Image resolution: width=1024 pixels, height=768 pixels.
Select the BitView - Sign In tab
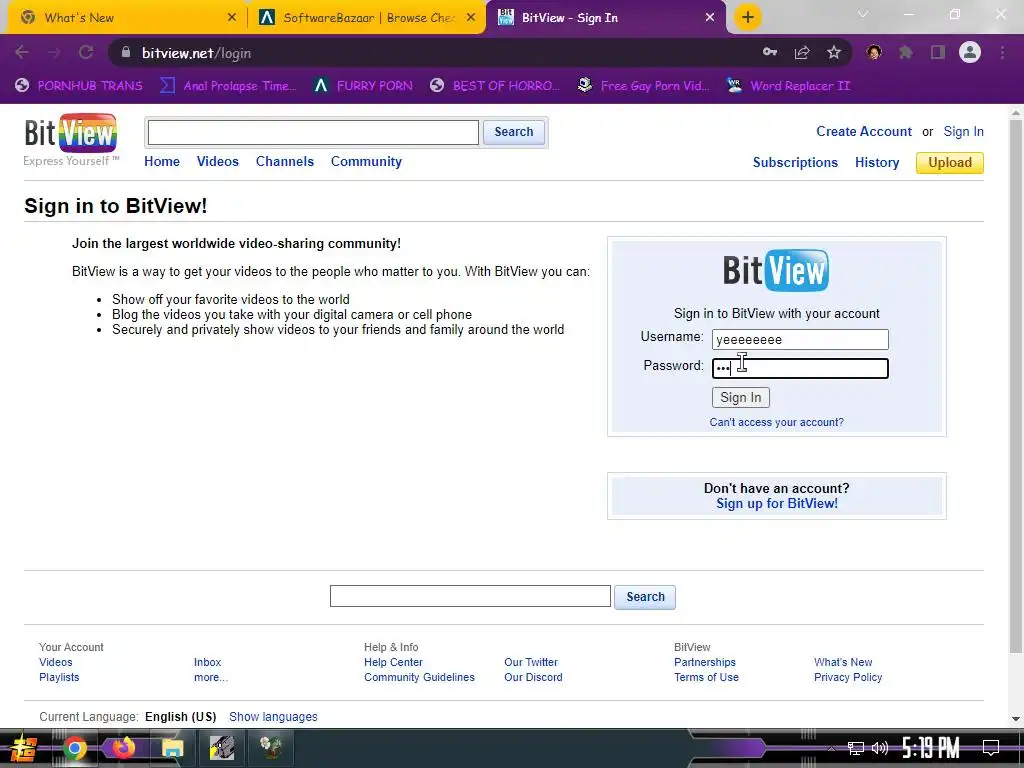(604, 18)
